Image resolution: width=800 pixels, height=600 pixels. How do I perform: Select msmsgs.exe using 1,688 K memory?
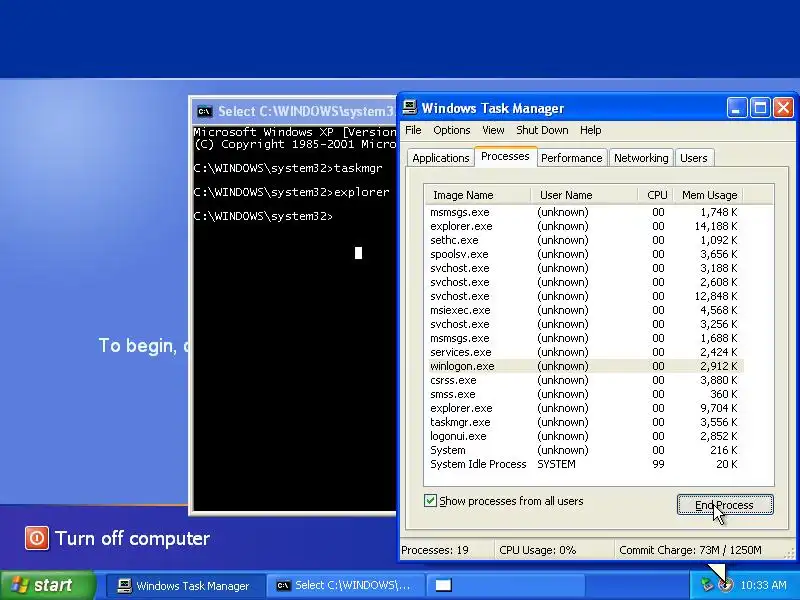(x=584, y=338)
